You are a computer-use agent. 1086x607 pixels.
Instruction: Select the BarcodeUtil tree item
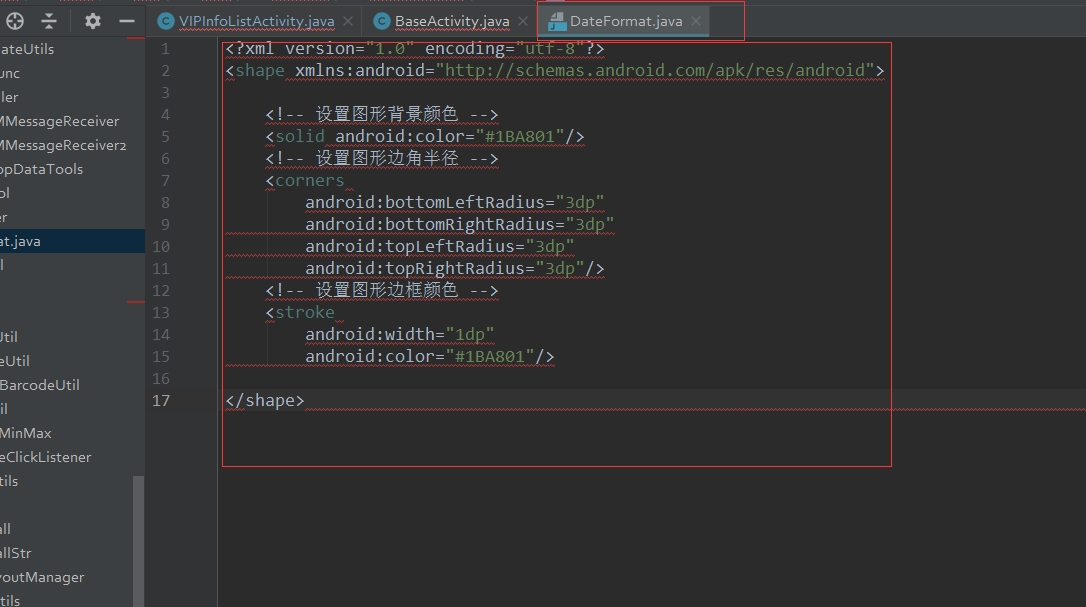pyautogui.click(x=39, y=385)
